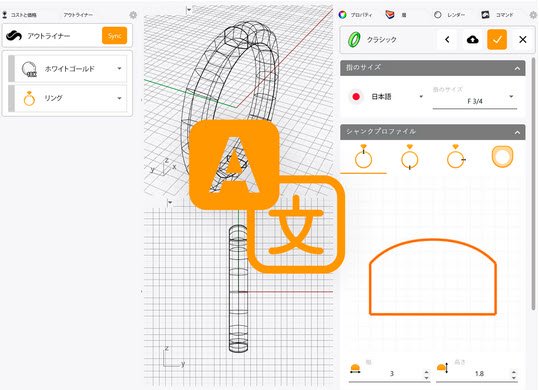Expand the リング item dropdown

119,98
